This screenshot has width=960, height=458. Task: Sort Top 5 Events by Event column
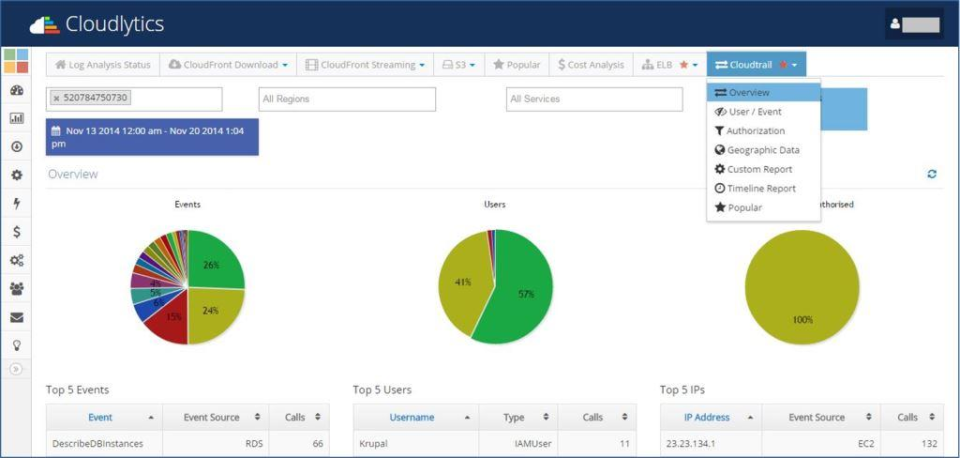(105, 417)
